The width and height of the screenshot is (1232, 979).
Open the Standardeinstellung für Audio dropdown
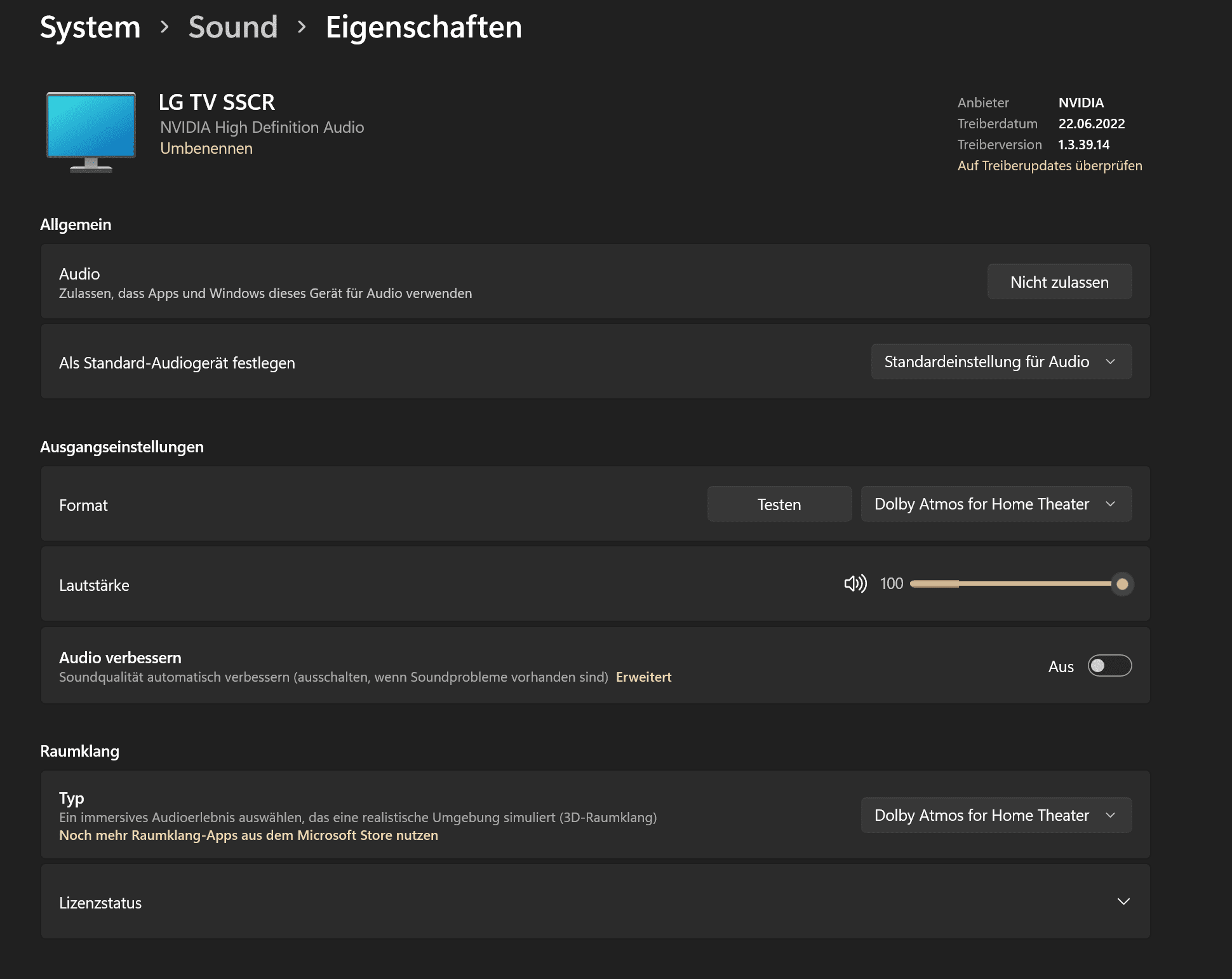(x=1001, y=362)
